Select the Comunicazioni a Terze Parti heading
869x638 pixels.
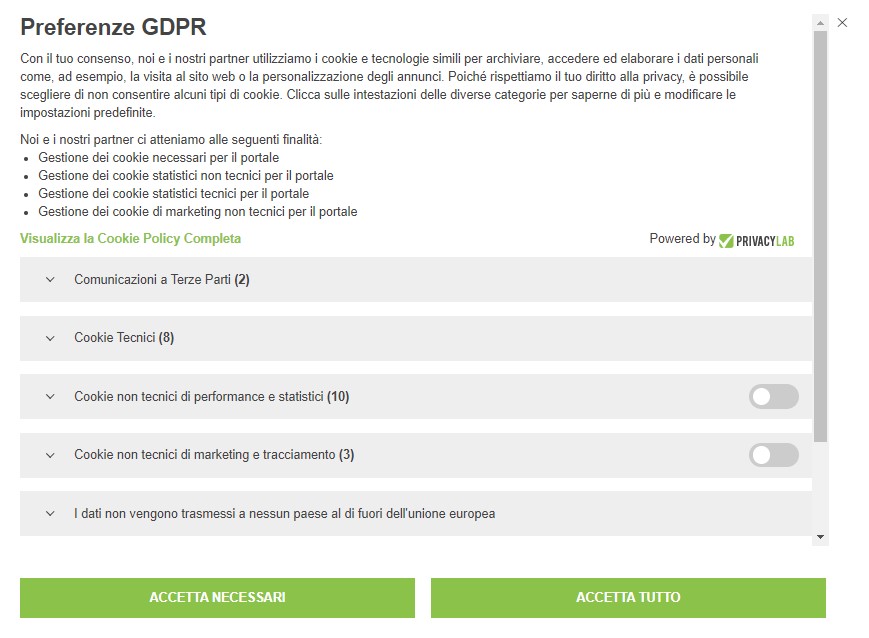click(x=162, y=280)
